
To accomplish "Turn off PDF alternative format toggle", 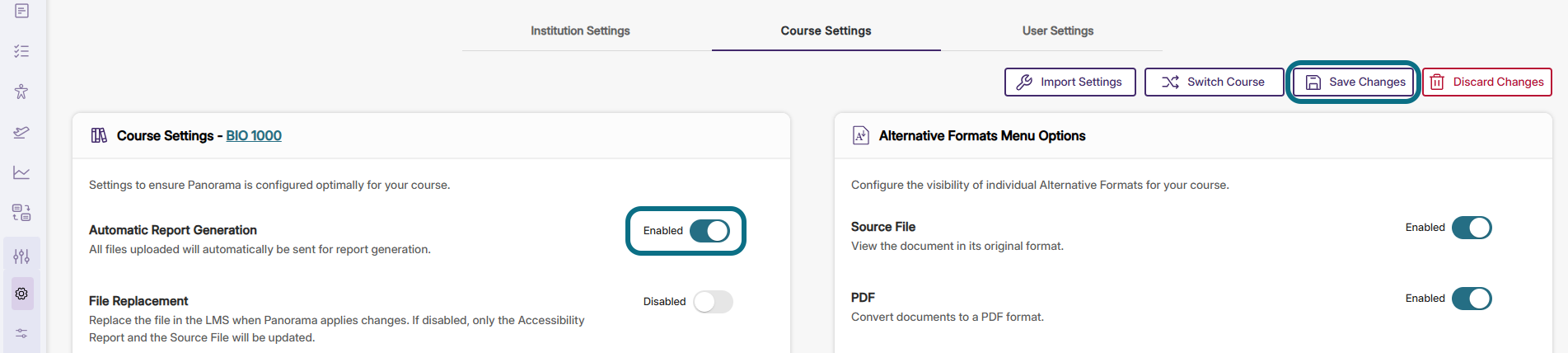I will click(x=1472, y=299).
